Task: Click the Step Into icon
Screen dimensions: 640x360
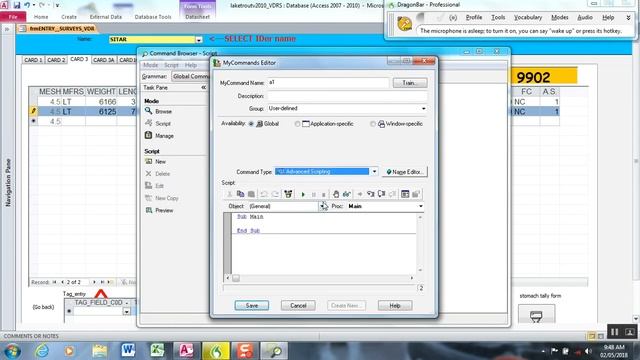Action: click(x=371, y=194)
